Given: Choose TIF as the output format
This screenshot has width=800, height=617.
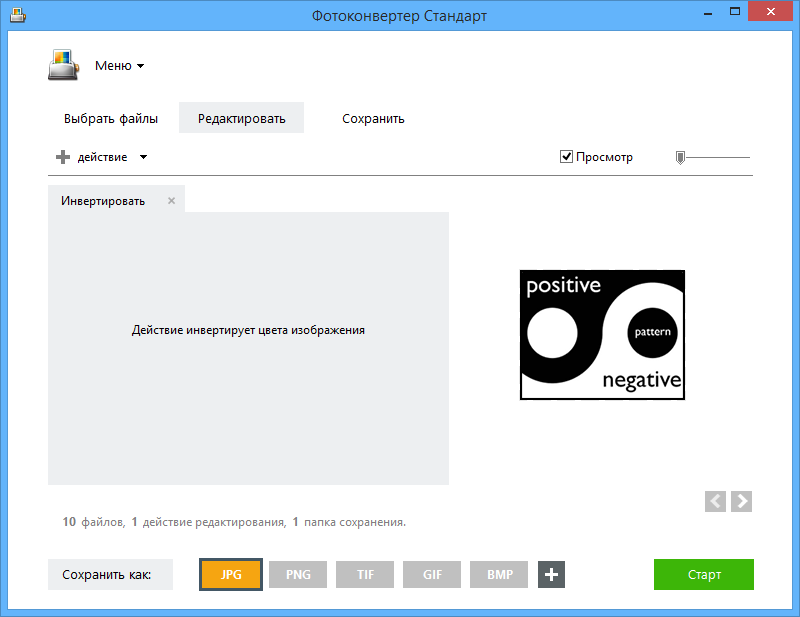Looking at the screenshot, I should tap(365, 575).
